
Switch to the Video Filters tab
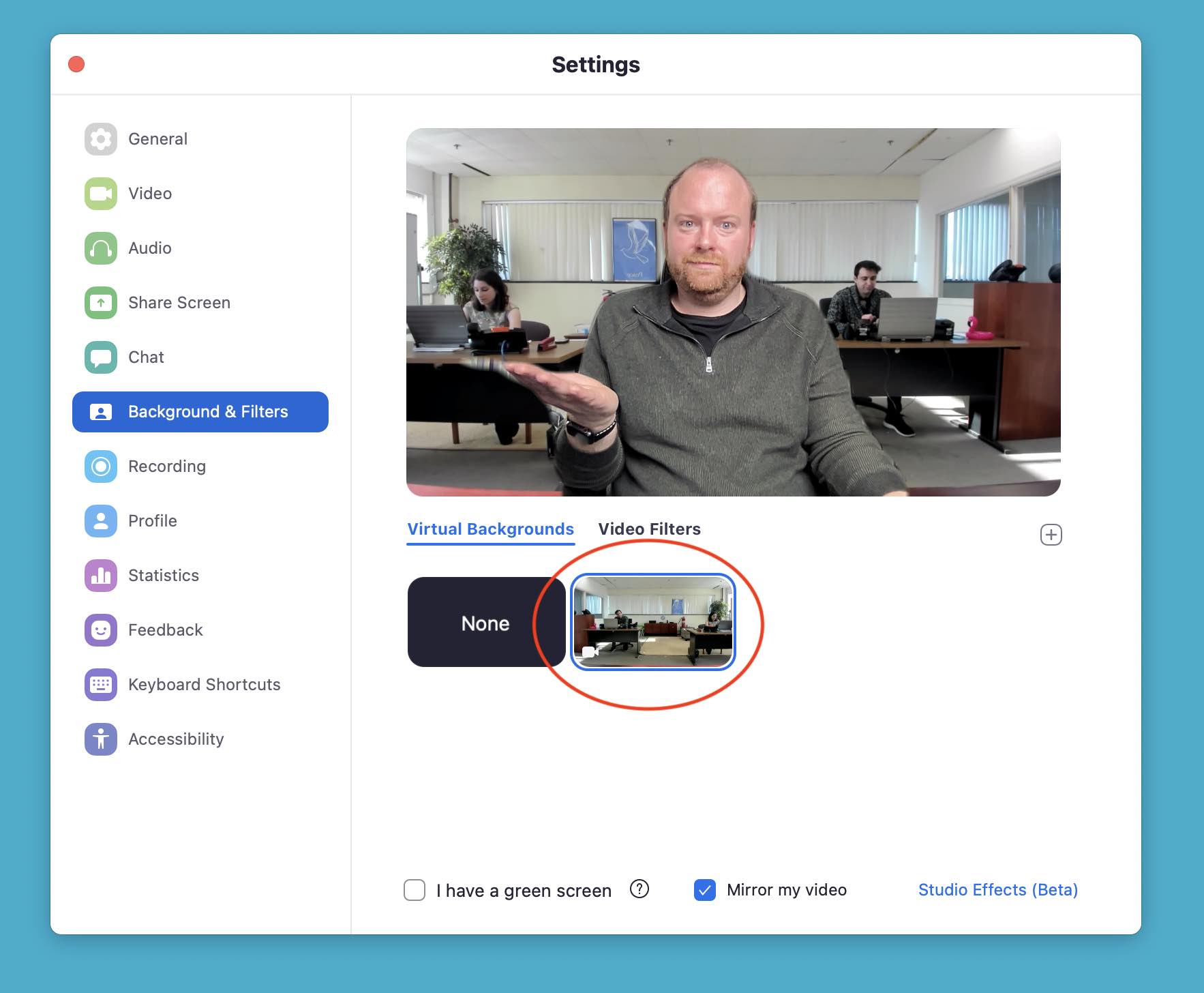[649, 529]
